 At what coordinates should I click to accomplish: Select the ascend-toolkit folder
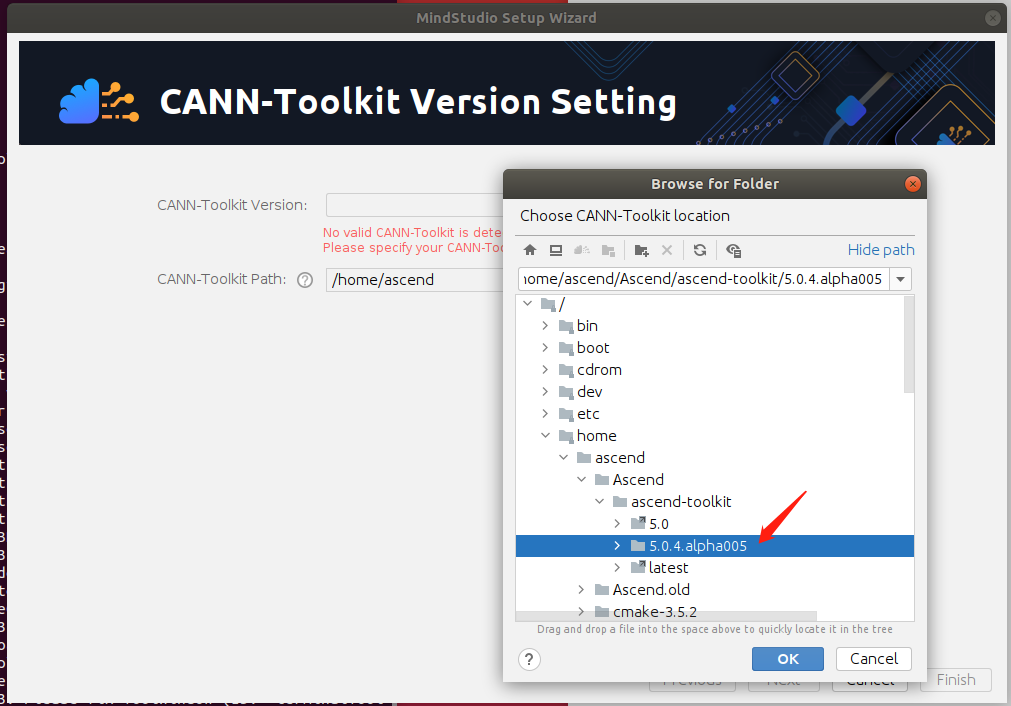(x=714, y=501)
